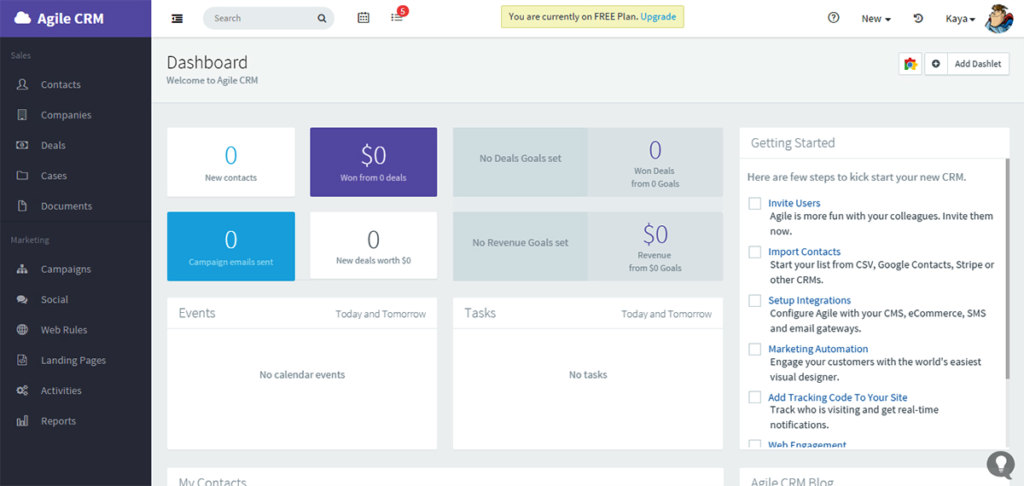The image size is (1024, 486).
Task: Open the chat support bubble icon
Action: point(1000,464)
